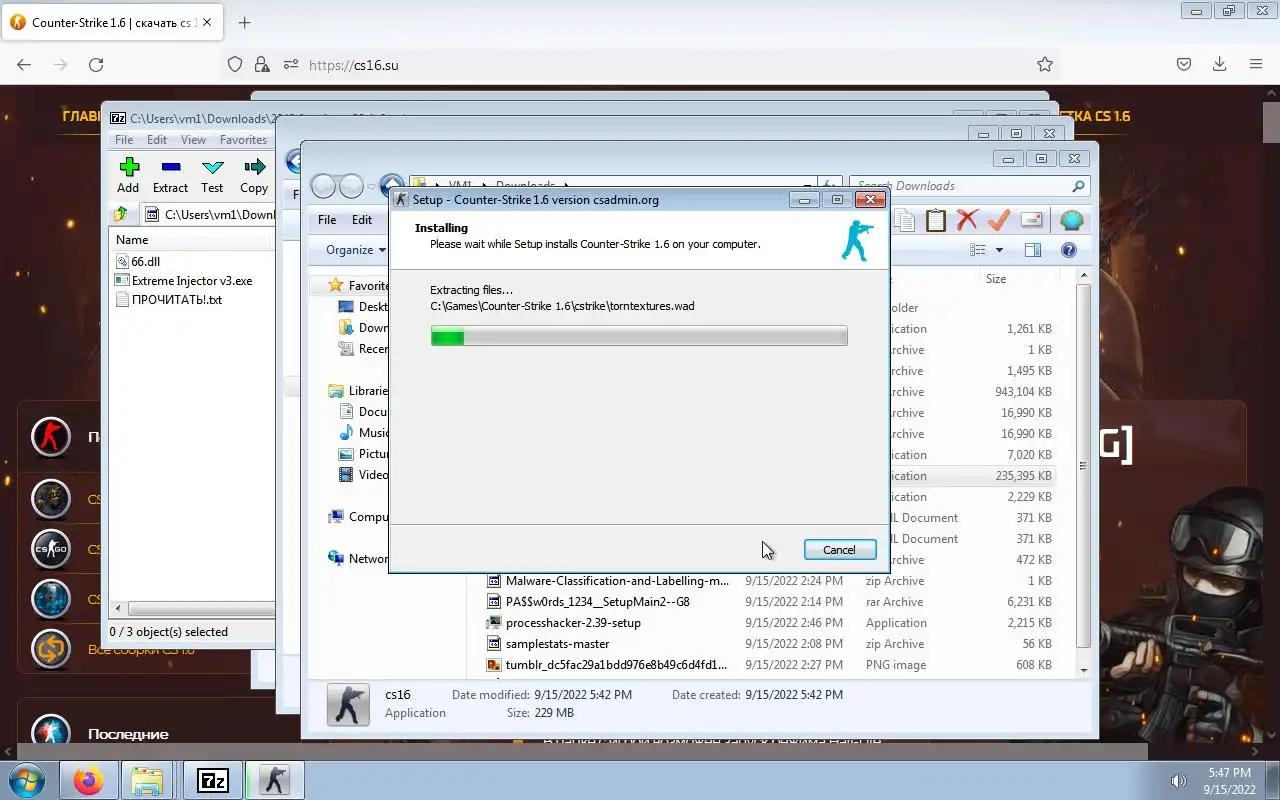Viewport: 1280px width, 800px height.
Task: Click the Explorer Copy pages icon
Action: tap(904, 220)
